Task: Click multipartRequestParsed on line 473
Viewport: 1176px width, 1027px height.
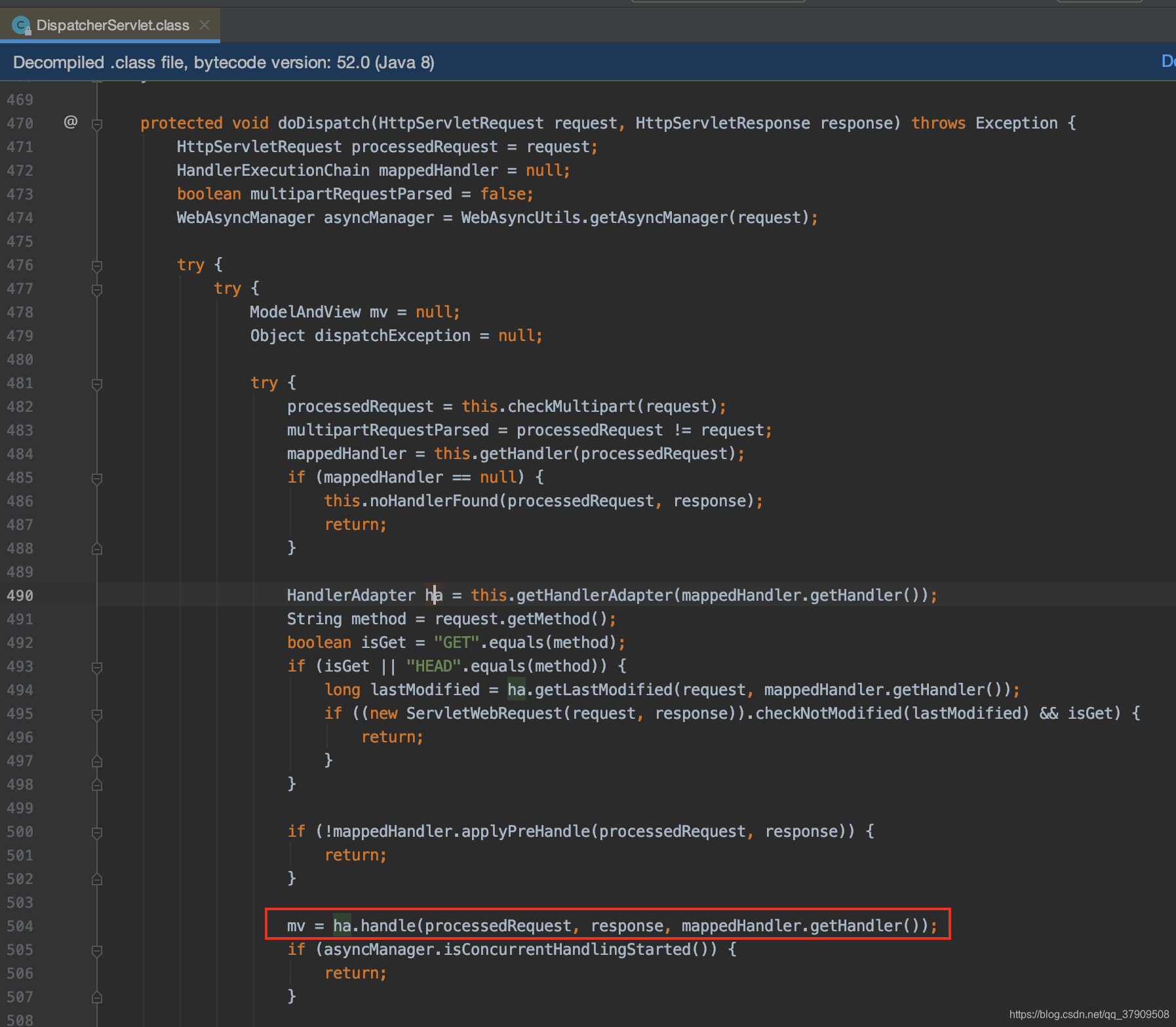Action: coord(351,194)
